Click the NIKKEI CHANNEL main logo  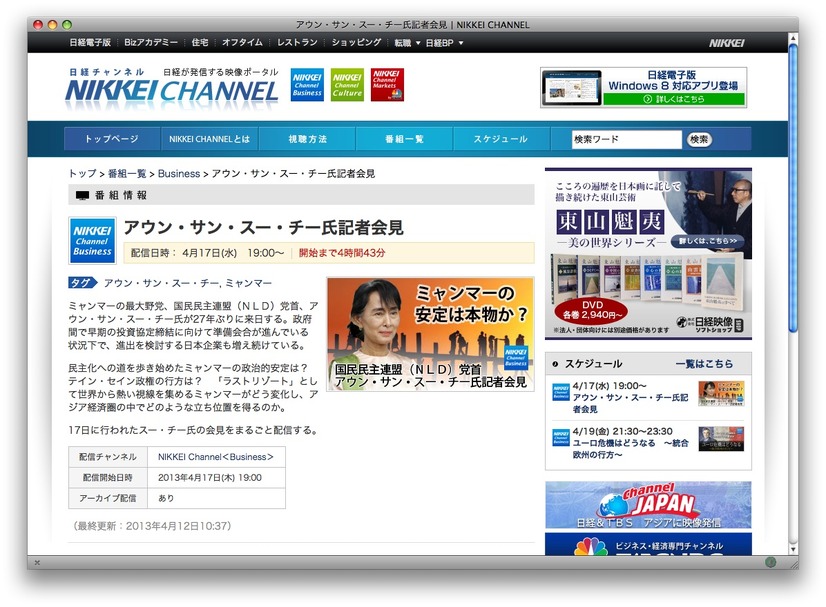(172, 87)
